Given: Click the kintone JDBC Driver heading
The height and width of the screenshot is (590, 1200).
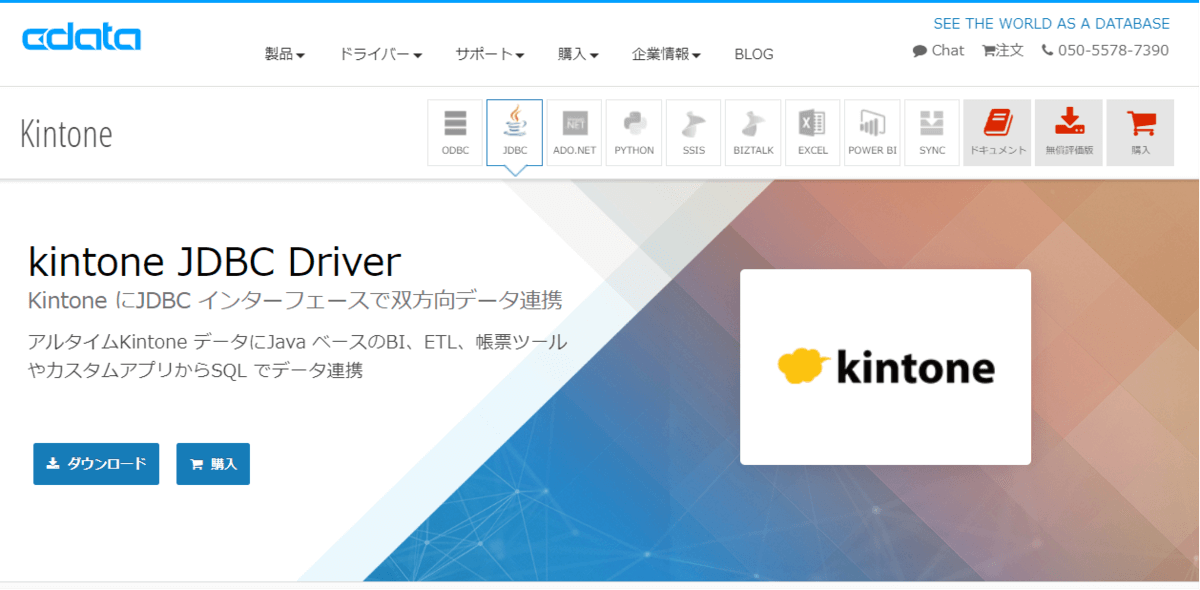Looking at the screenshot, I should click(x=214, y=262).
